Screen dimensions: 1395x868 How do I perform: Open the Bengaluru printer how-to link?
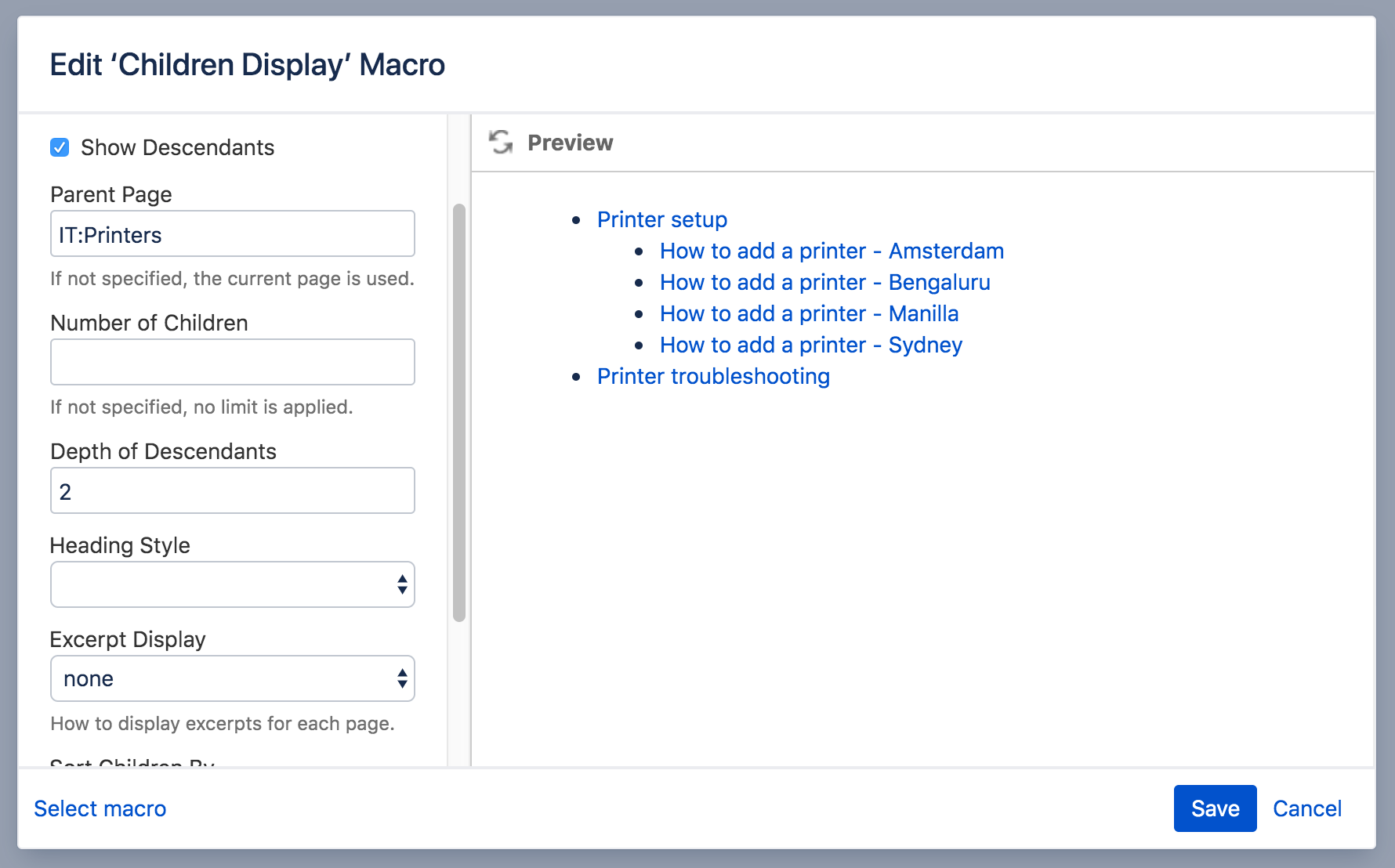tap(824, 282)
